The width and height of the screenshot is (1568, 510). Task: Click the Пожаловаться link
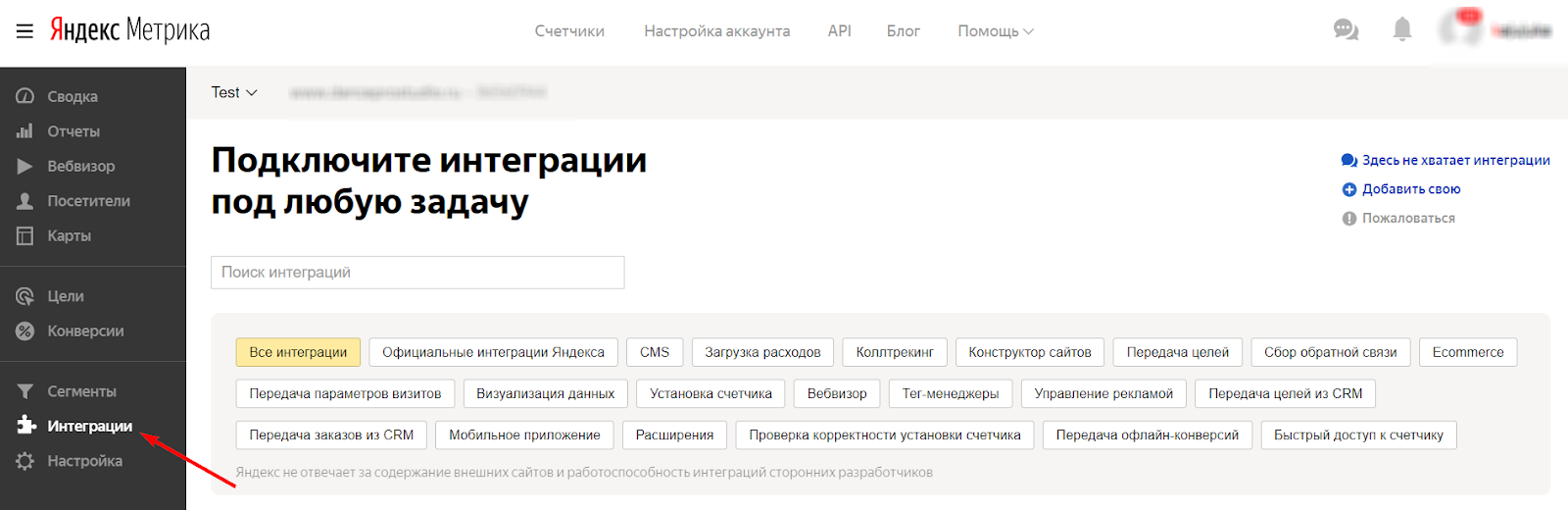click(1408, 219)
